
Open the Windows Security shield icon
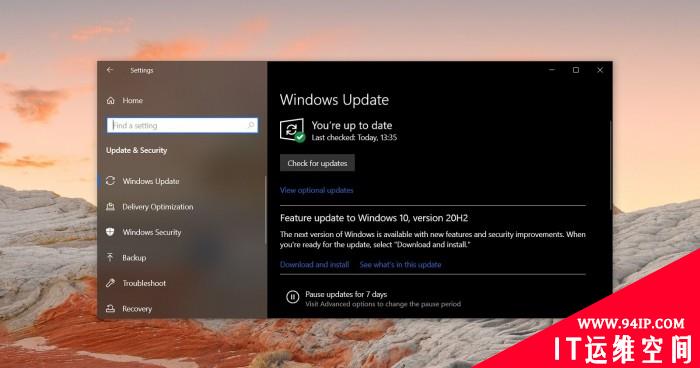tap(110, 232)
